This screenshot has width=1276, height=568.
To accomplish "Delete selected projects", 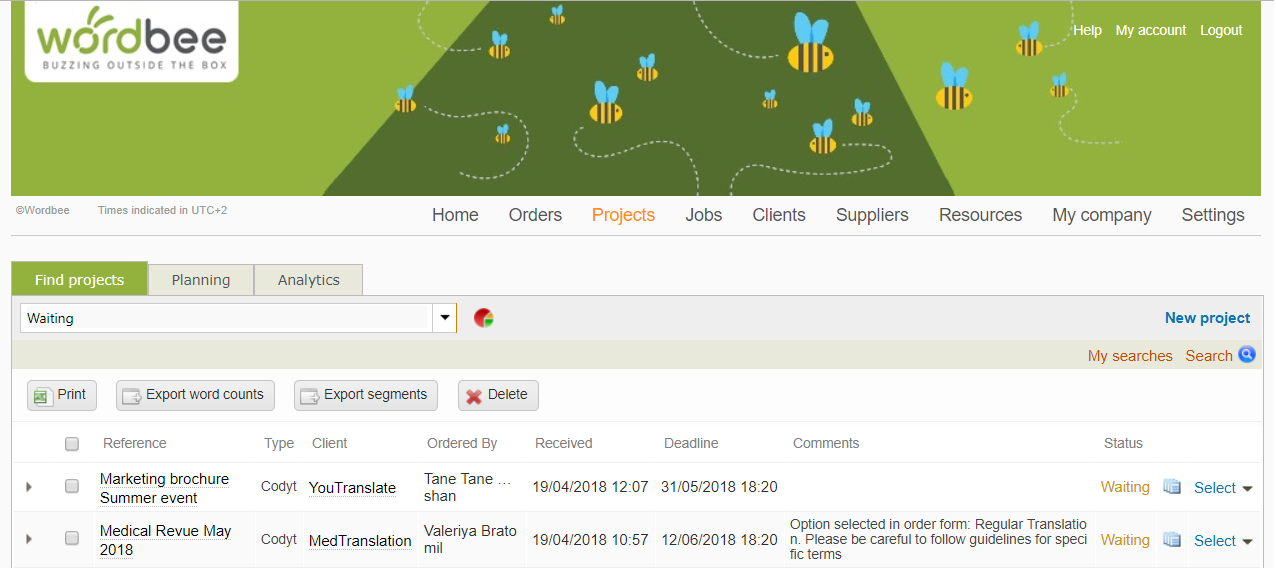I will 498,395.
